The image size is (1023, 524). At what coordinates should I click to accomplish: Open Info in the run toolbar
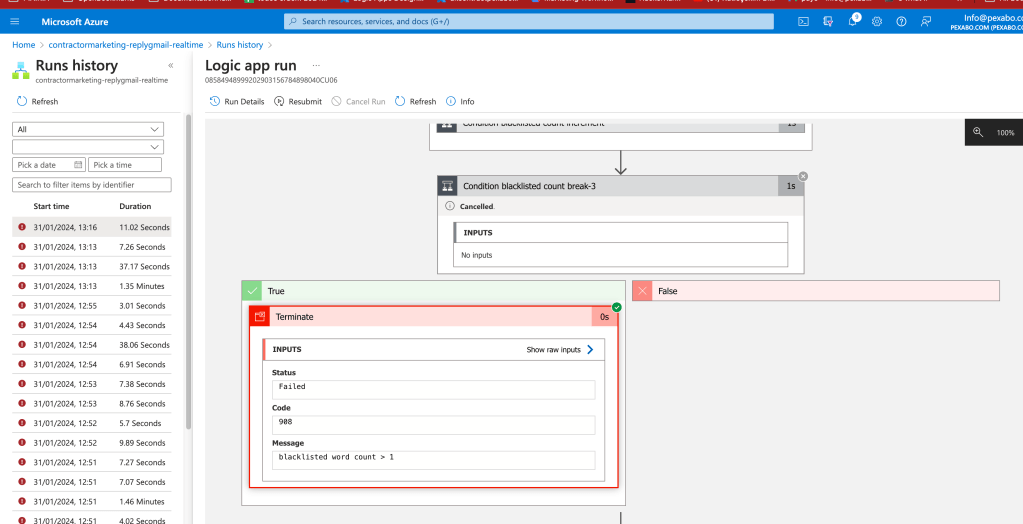coord(460,101)
